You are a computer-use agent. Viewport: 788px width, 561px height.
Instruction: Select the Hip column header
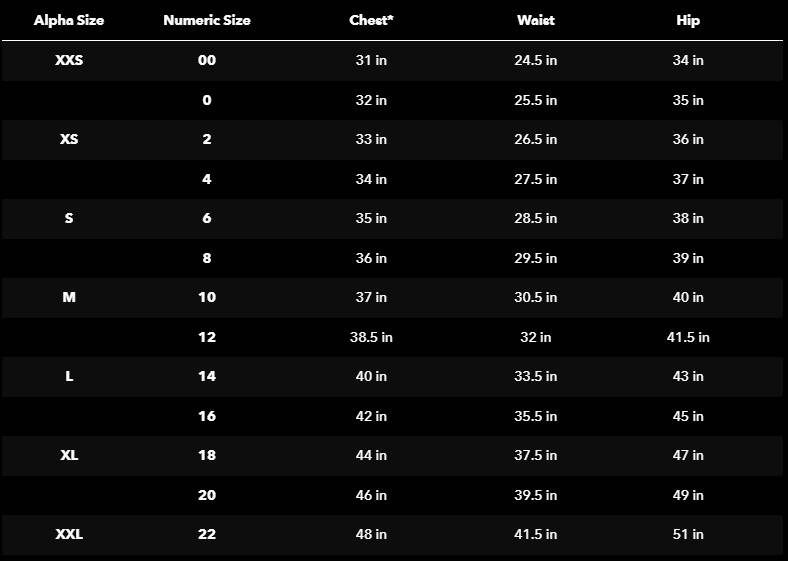pyautogui.click(x=688, y=20)
